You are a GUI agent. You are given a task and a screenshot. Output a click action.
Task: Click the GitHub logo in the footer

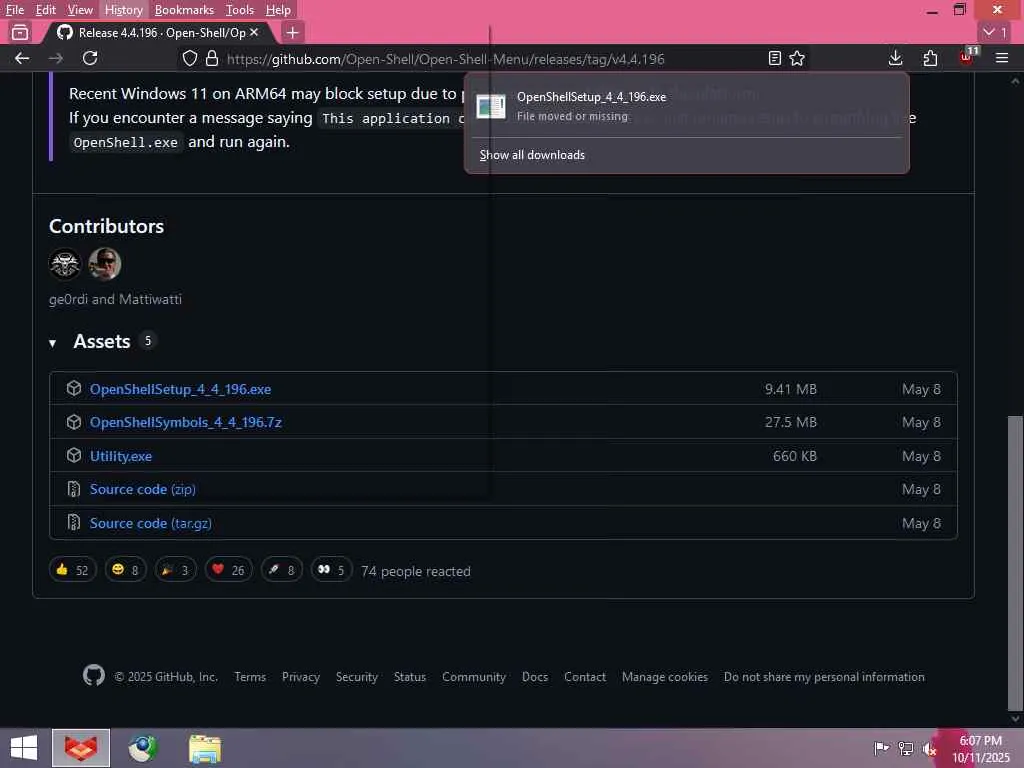click(x=94, y=675)
